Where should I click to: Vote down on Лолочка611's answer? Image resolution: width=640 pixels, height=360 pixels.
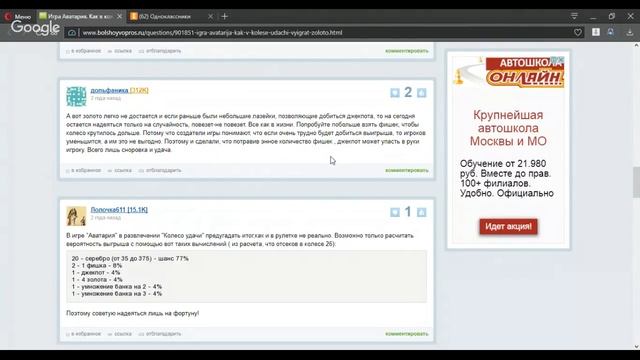[x=395, y=212]
